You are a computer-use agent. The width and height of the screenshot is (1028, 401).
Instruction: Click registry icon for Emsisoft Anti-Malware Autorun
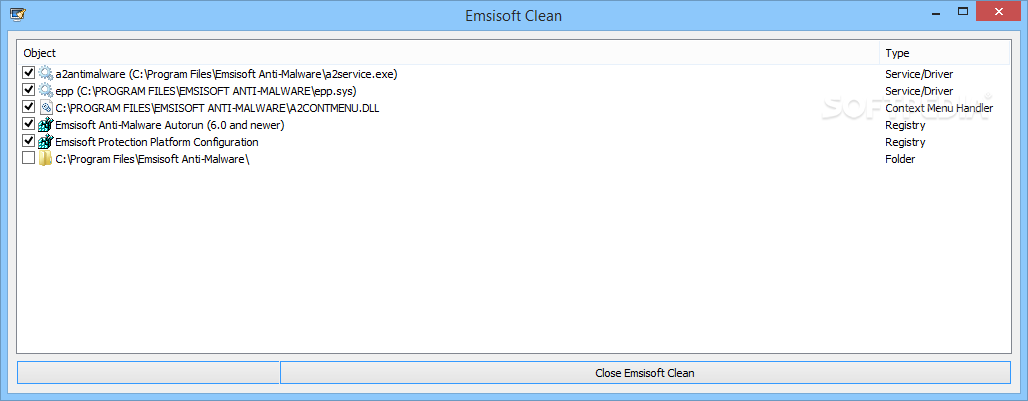point(45,124)
